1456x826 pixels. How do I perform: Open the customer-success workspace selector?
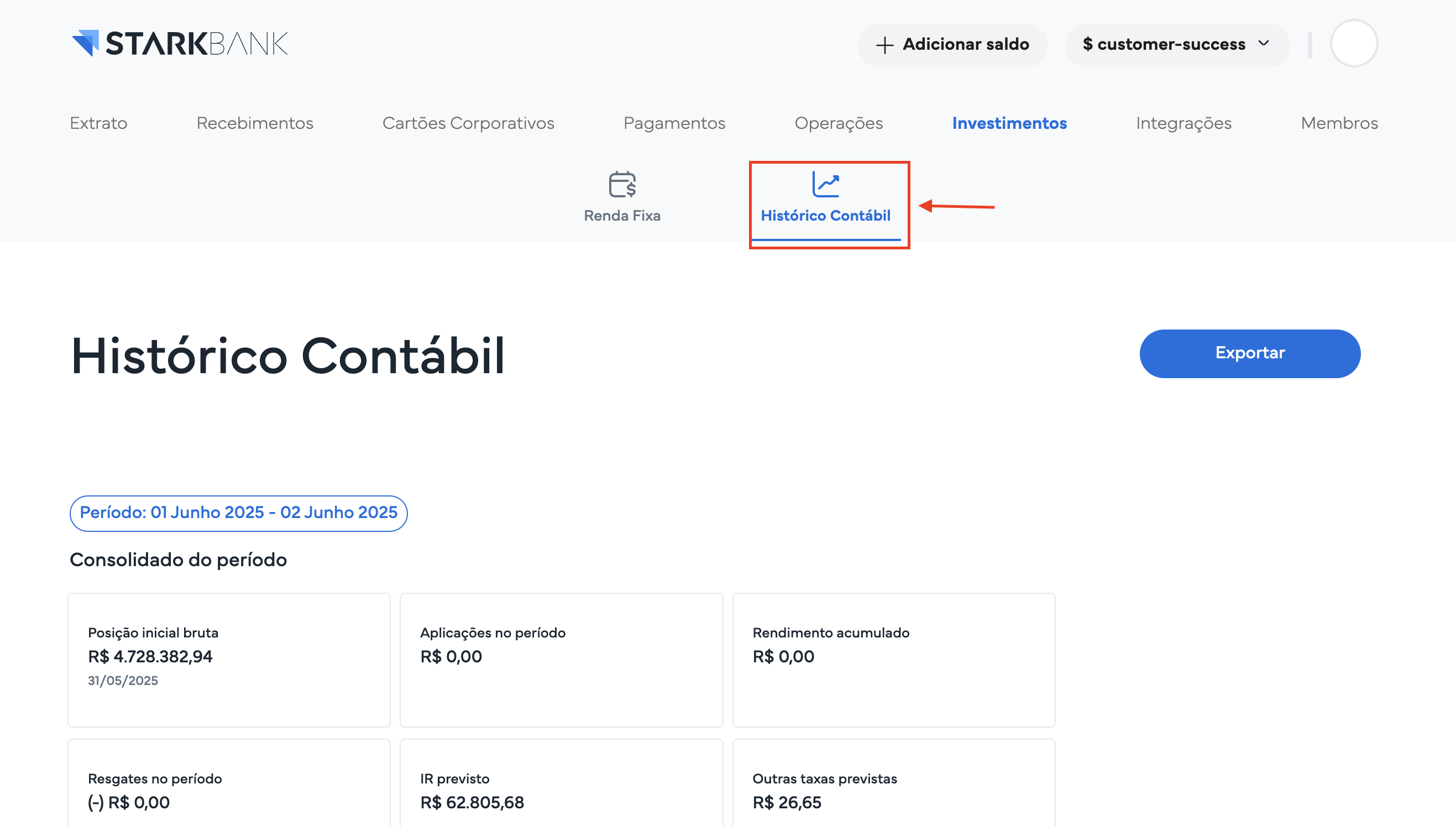click(1177, 44)
